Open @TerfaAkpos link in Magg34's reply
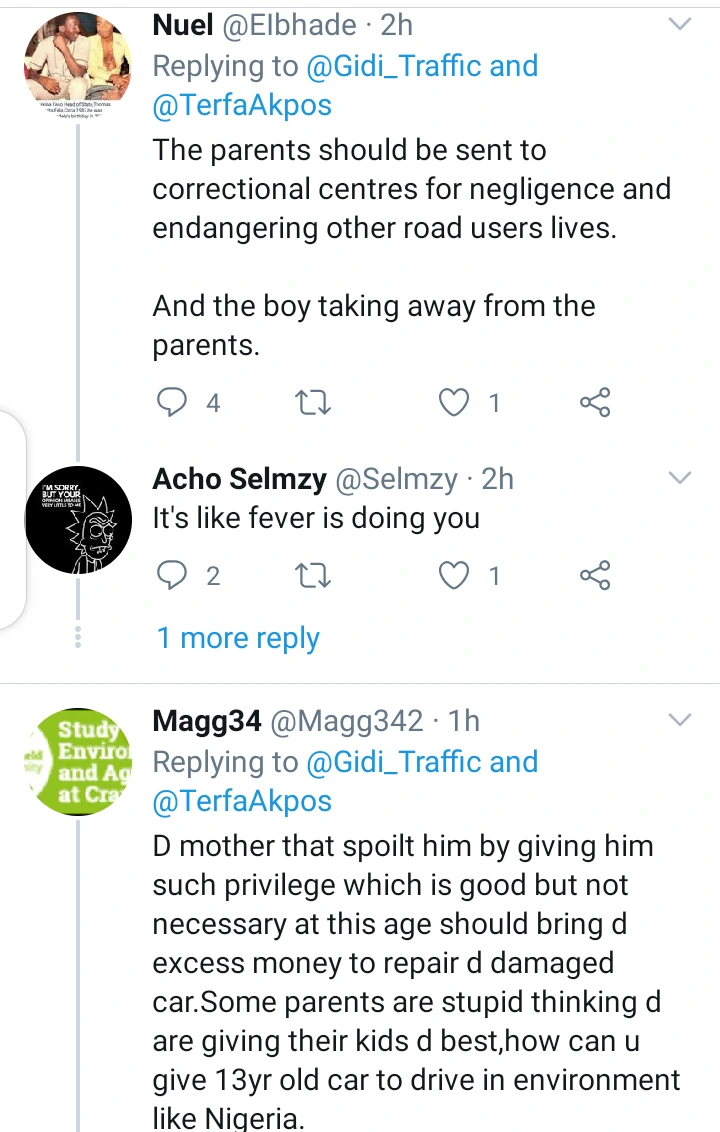This screenshot has height=1132, width=720. (242, 800)
